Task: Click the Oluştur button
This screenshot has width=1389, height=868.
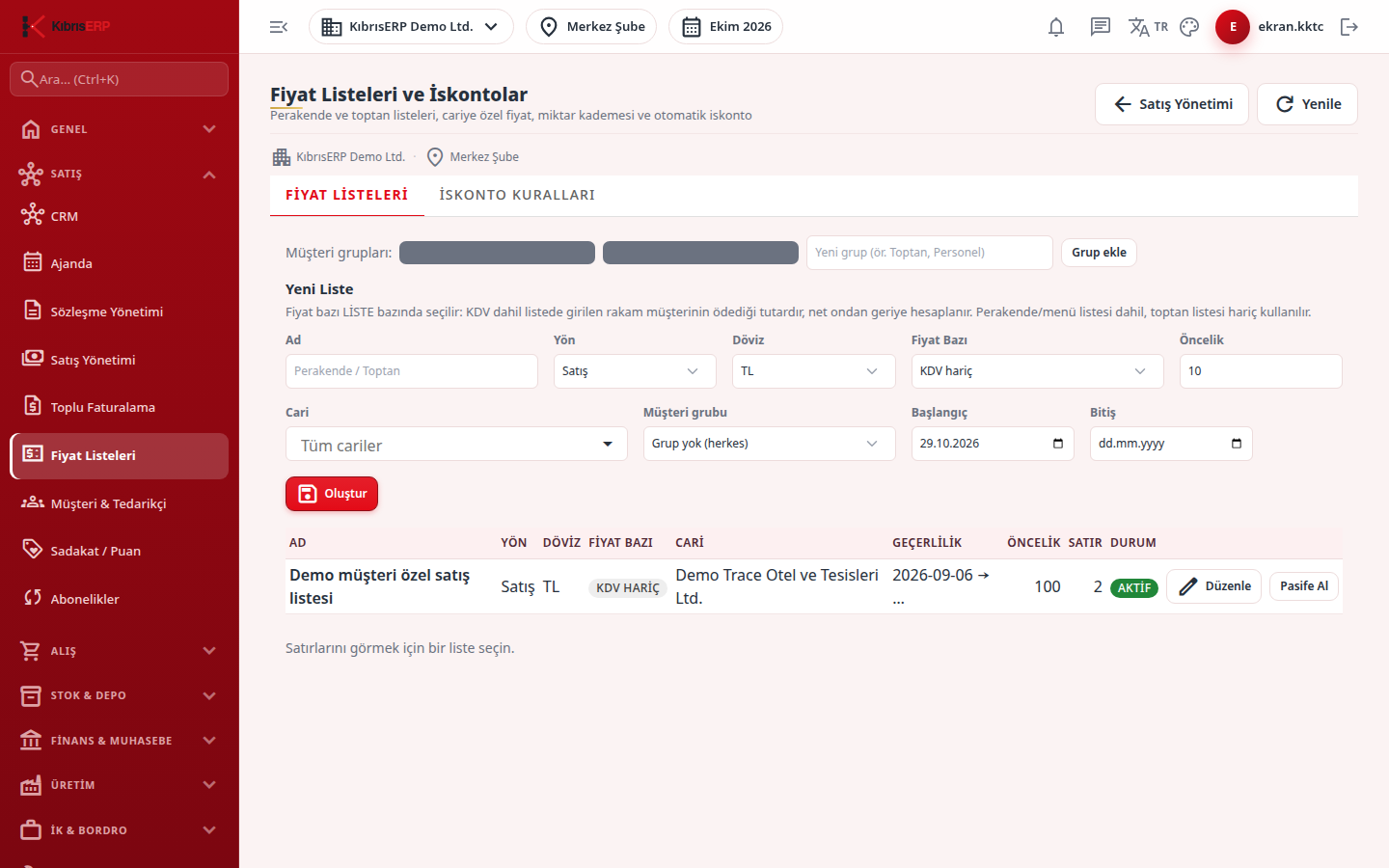Action: (x=332, y=494)
